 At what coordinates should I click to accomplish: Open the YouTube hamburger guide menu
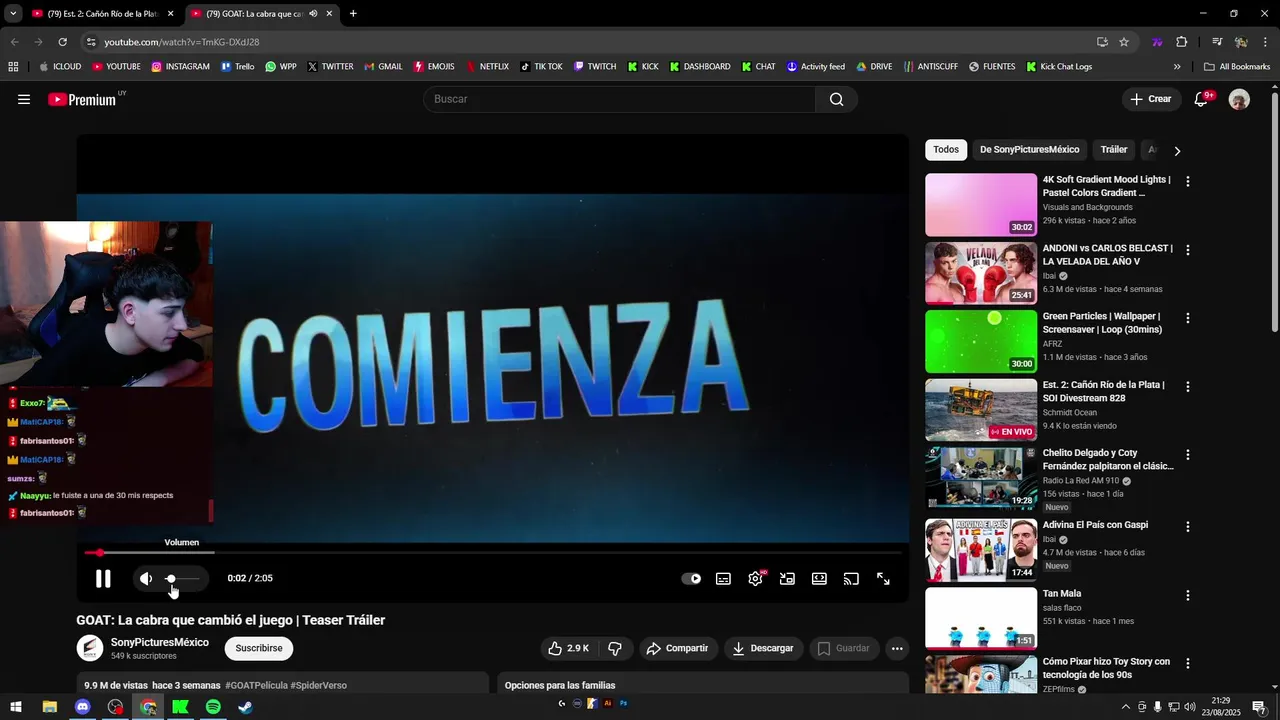click(24, 99)
